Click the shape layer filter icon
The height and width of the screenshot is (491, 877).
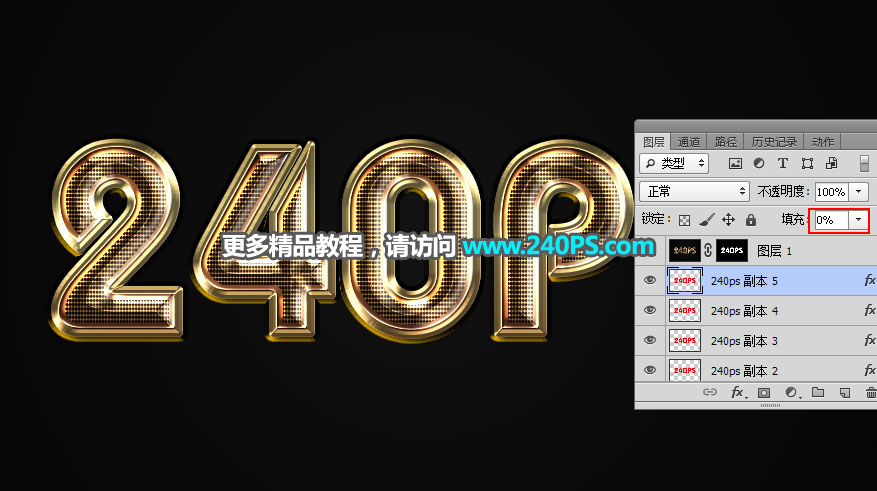[x=806, y=163]
